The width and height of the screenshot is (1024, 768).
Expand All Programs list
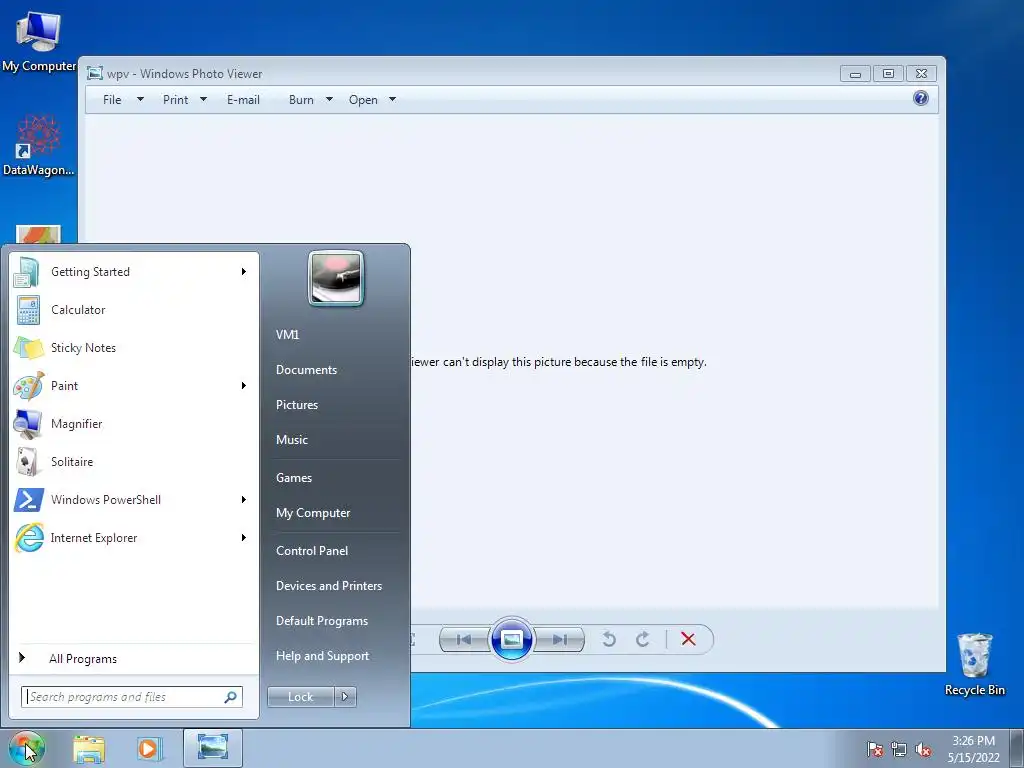[82, 658]
